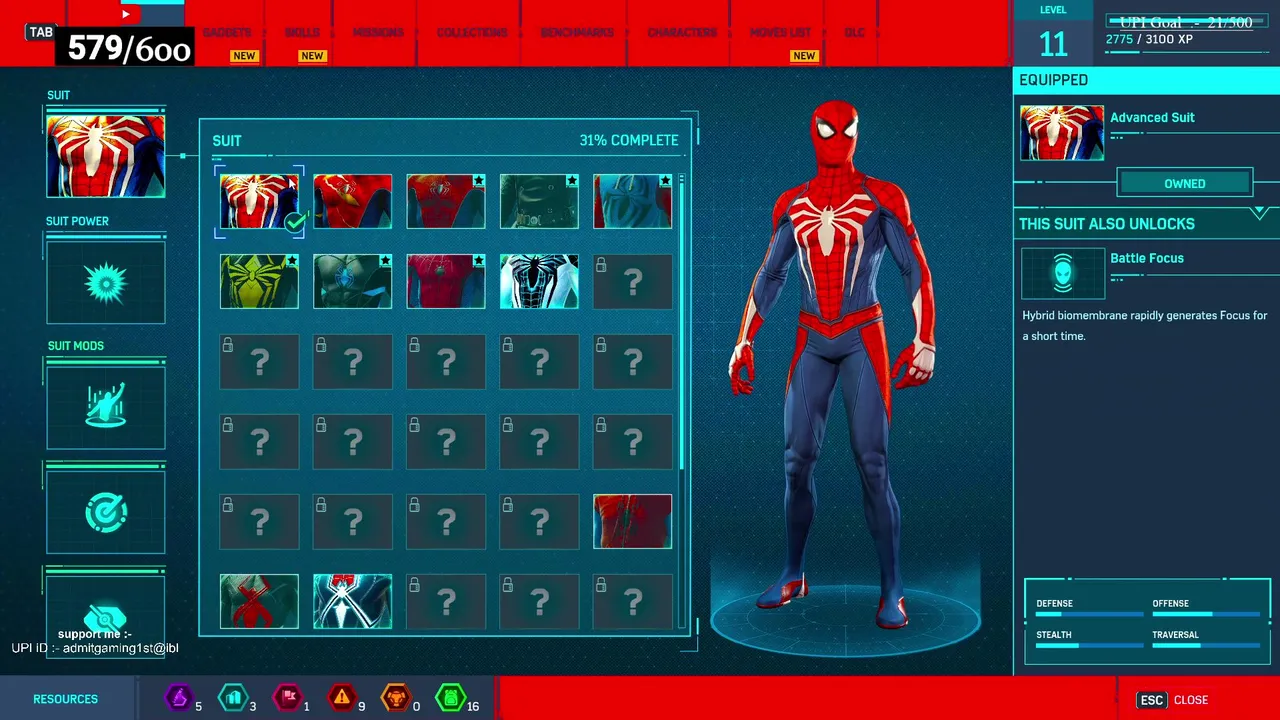1280x720 pixels.
Task: Open the suit mod slot with the target icon
Action: pyautogui.click(x=105, y=512)
